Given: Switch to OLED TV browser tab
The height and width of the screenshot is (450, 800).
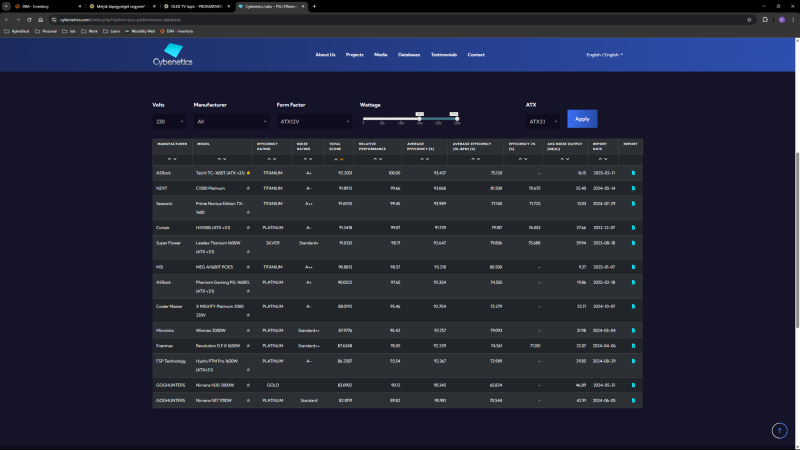Looking at the screenshot, I should tap(196, 7).
